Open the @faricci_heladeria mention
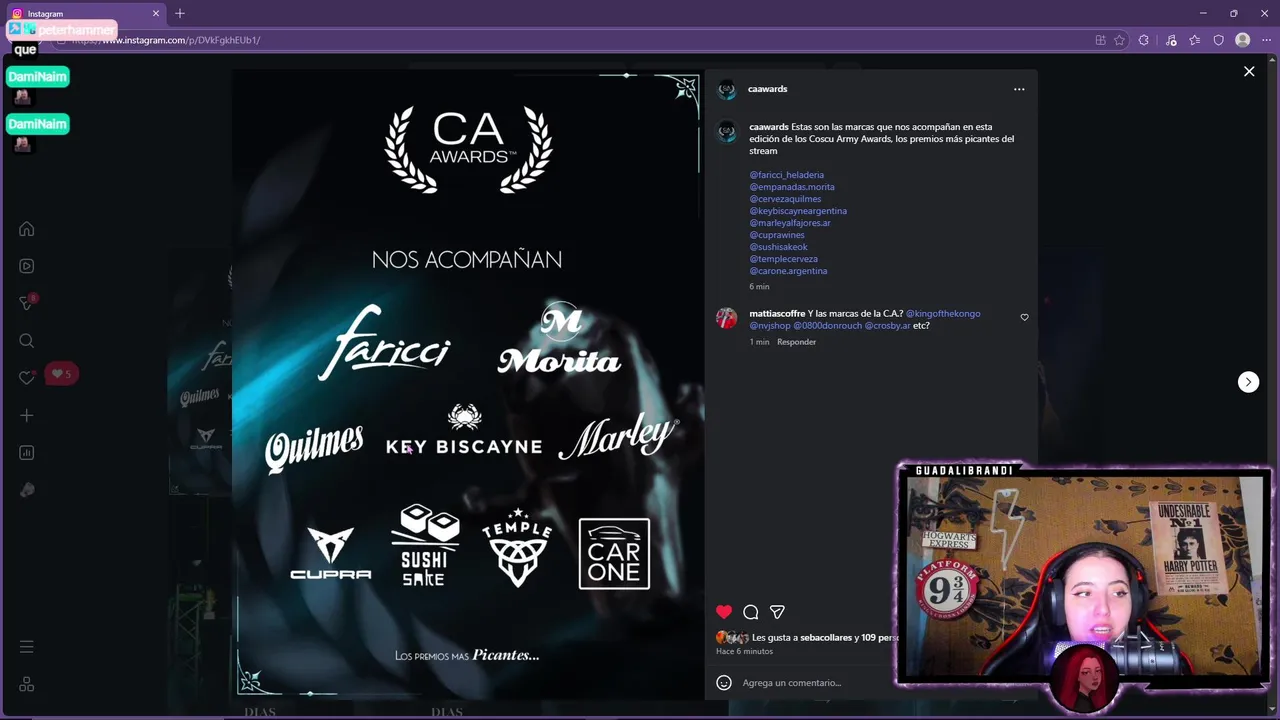Viewport: 1280px width, 720px height. pos(787,175)
